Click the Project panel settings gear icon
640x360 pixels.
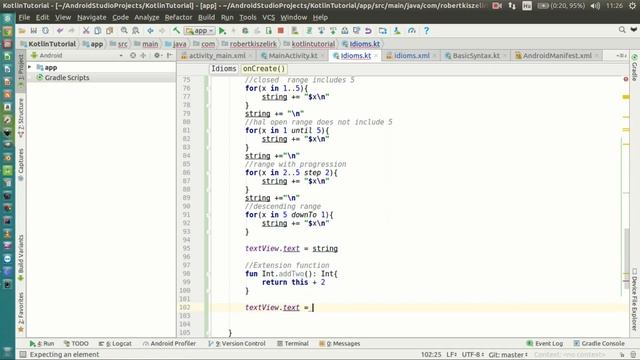(157, 56)
